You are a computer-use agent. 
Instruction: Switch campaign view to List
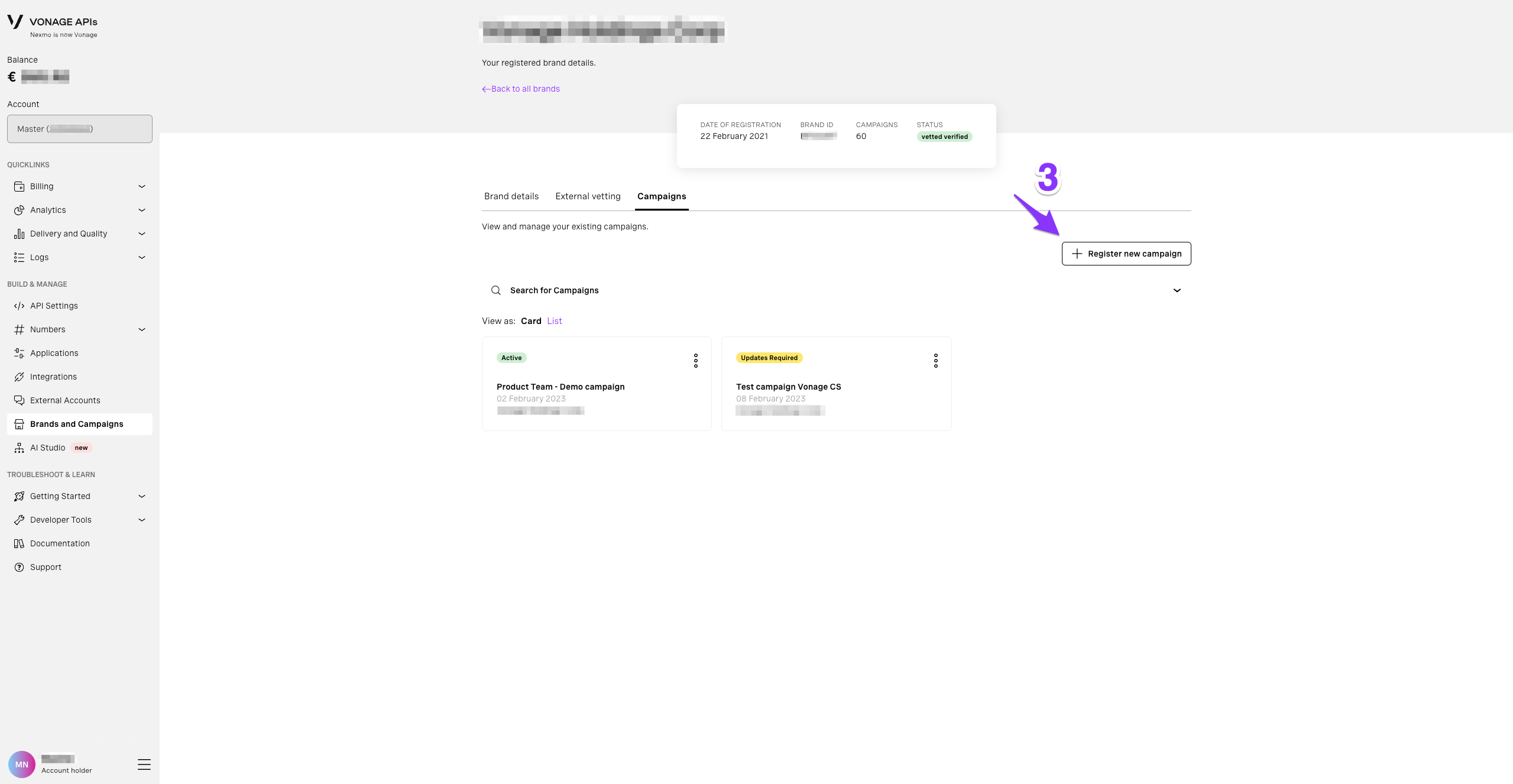coord(554,320)
